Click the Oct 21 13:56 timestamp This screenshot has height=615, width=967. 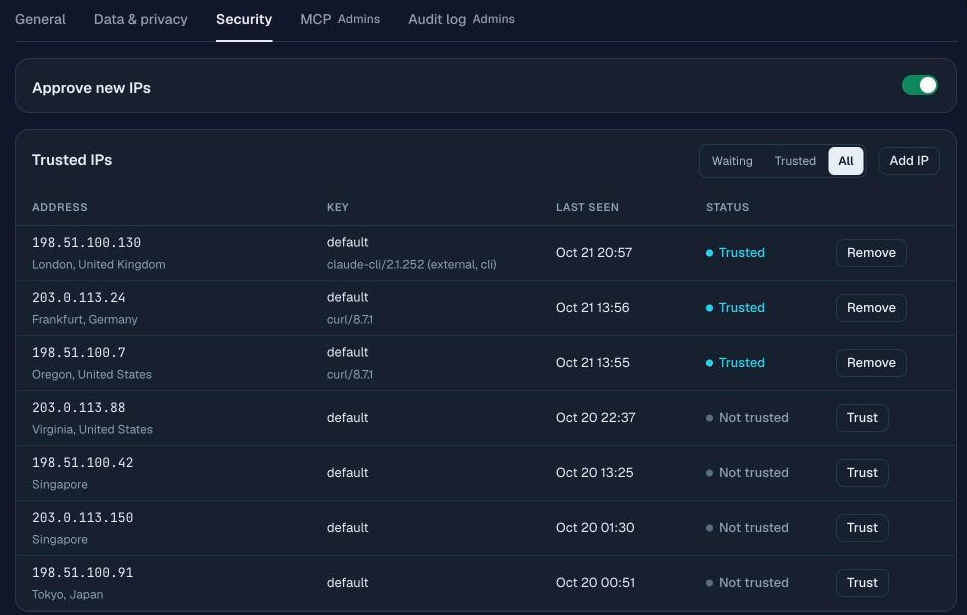593,308
